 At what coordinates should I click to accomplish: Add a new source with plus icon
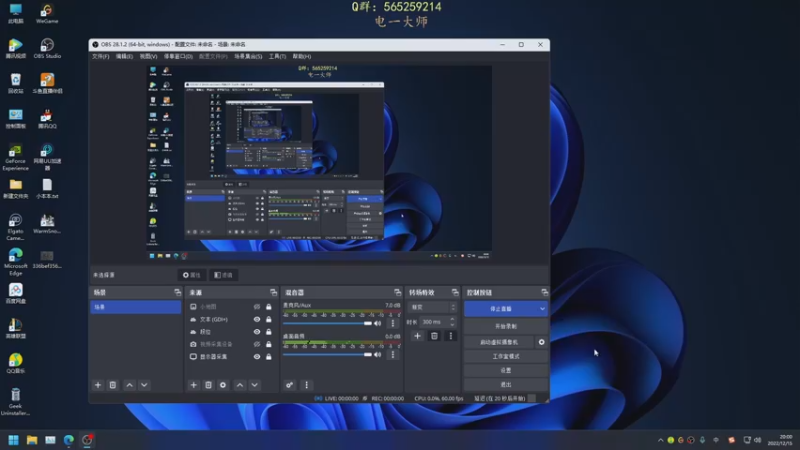[193, 385]
